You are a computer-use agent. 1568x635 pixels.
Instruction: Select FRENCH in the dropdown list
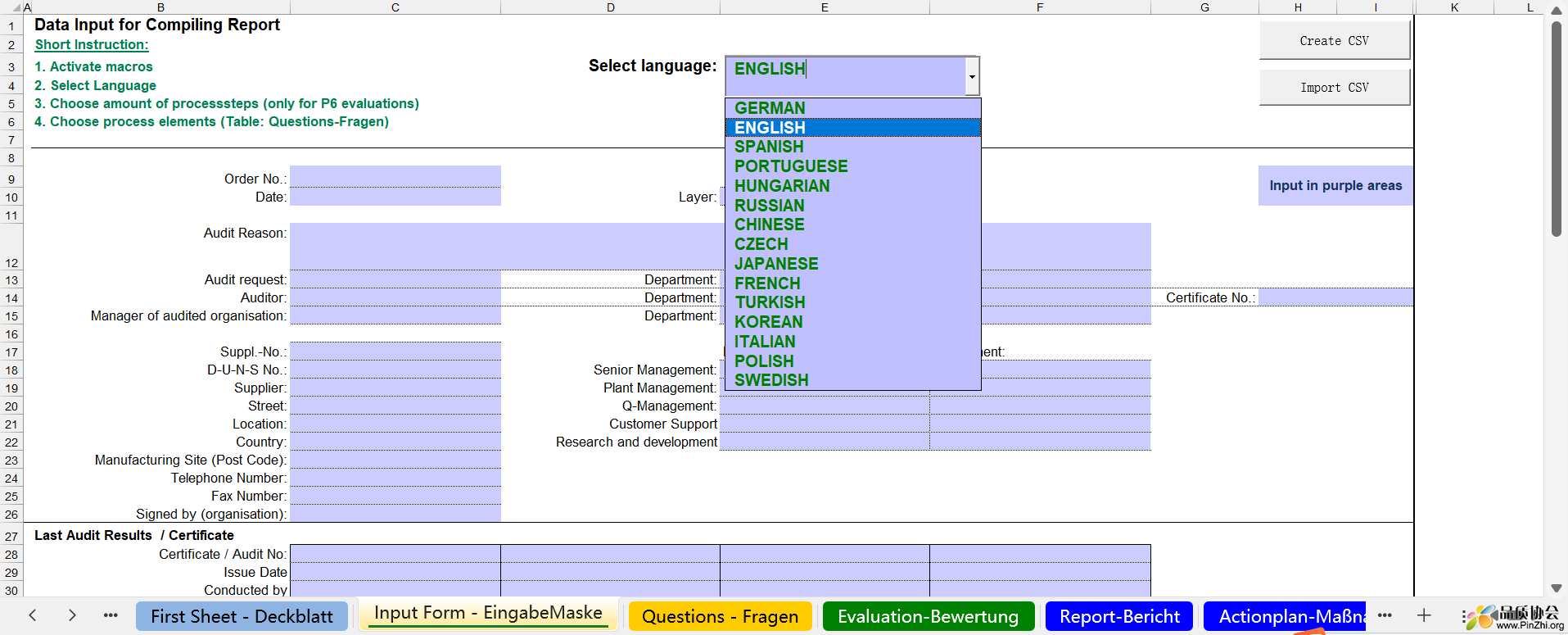tap(852, 283)
